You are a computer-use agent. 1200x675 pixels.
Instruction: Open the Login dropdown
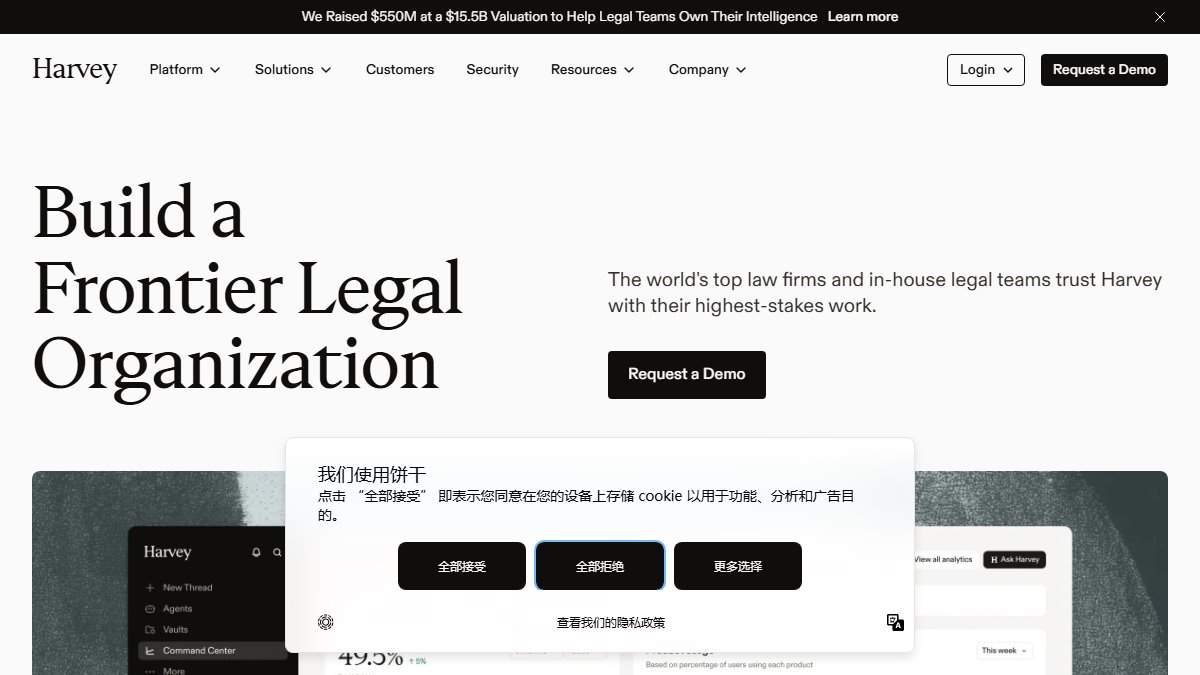986,70
